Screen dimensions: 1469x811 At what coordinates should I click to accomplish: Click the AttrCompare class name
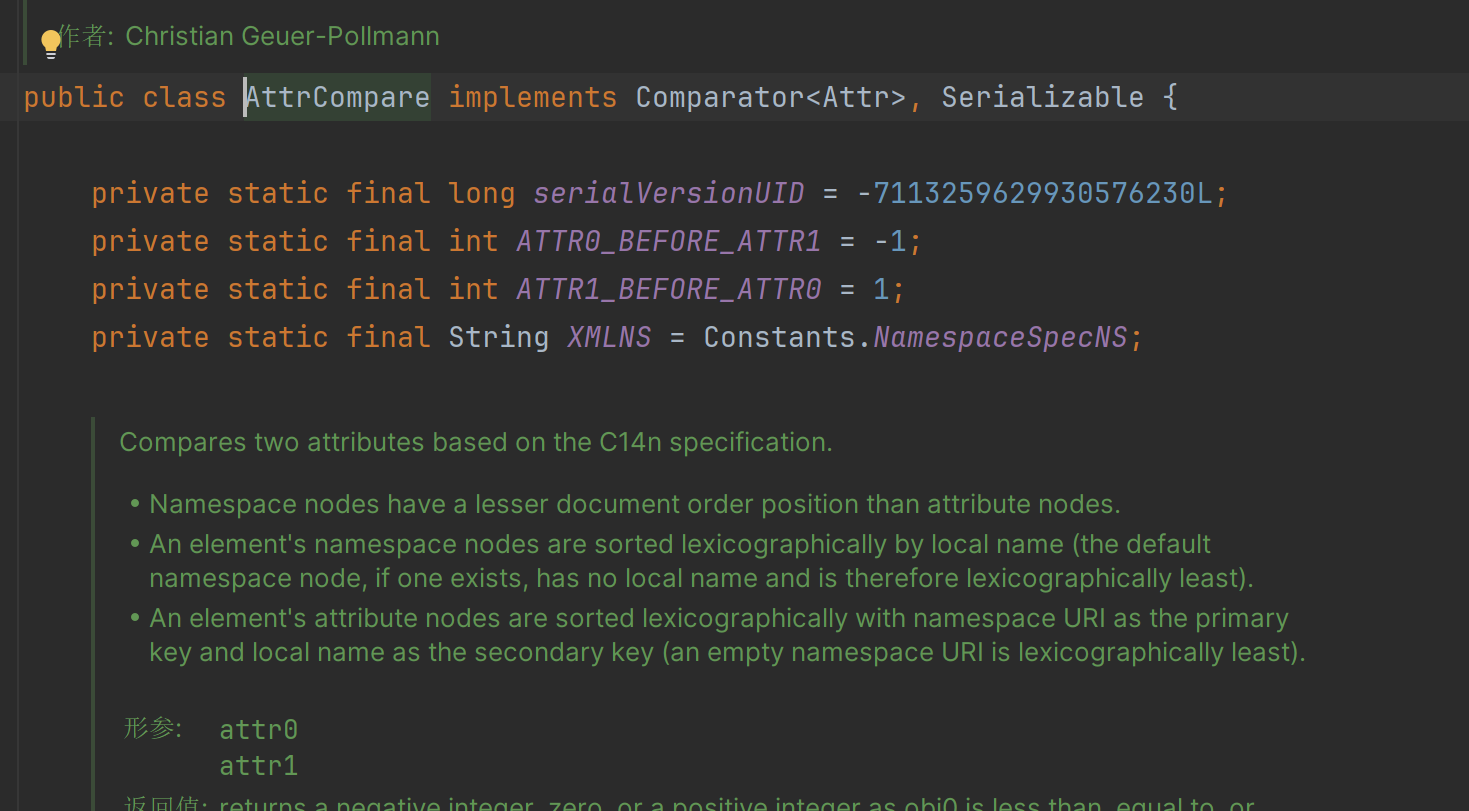tap(338, 97)
